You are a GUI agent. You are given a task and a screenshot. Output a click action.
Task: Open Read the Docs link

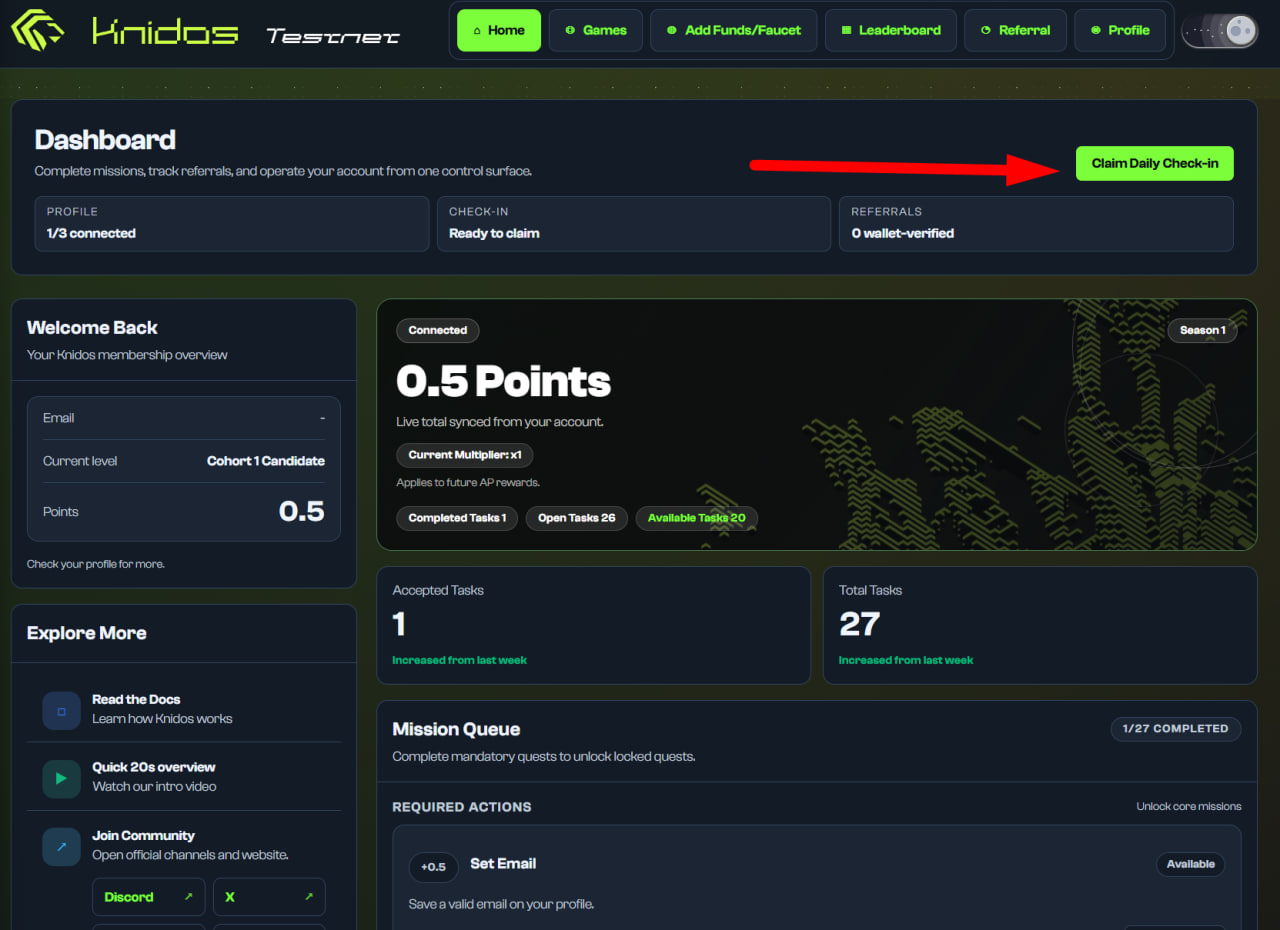pyautogui.click(x=184, y=709)
